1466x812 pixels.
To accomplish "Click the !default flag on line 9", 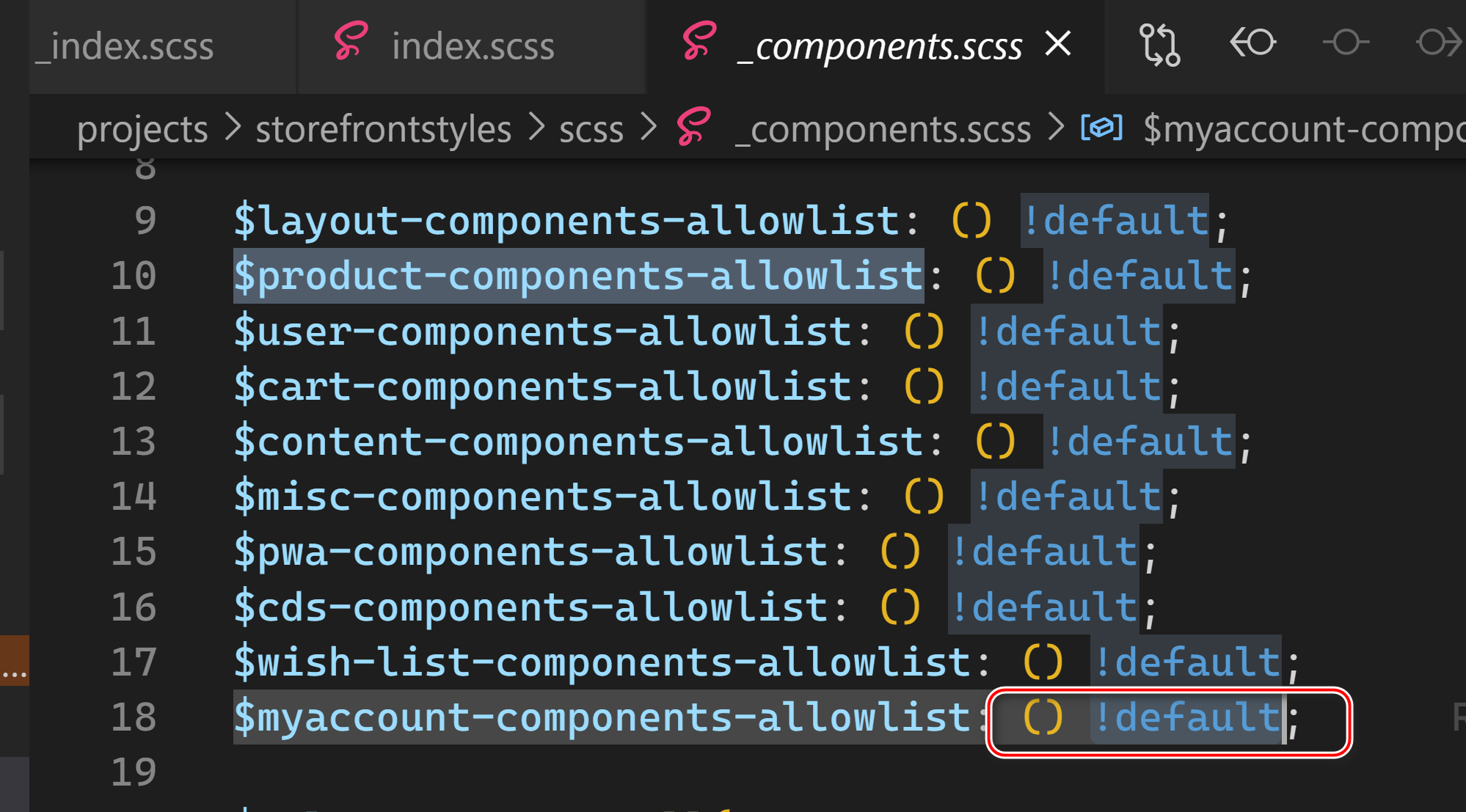I will (x=1115, y=221).
